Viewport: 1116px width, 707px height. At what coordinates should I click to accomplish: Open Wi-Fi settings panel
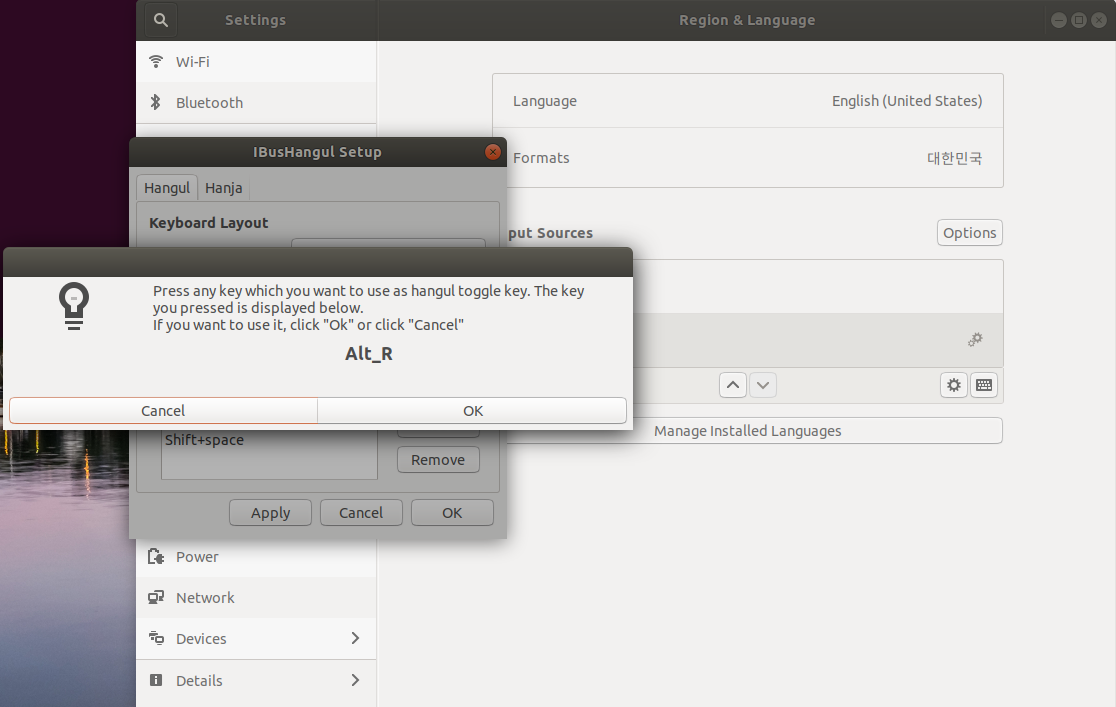tap(256, 61)
